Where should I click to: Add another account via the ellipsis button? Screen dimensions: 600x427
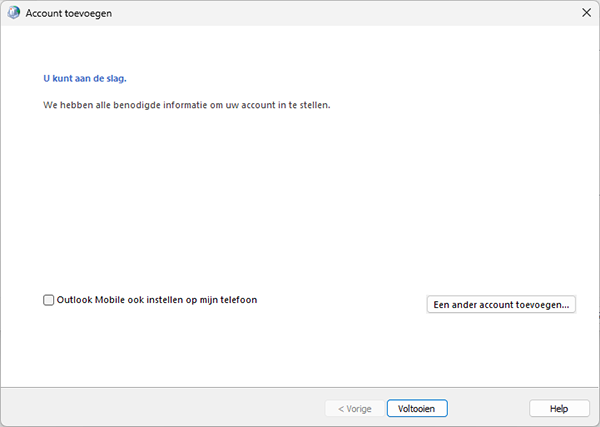[501, 305]
